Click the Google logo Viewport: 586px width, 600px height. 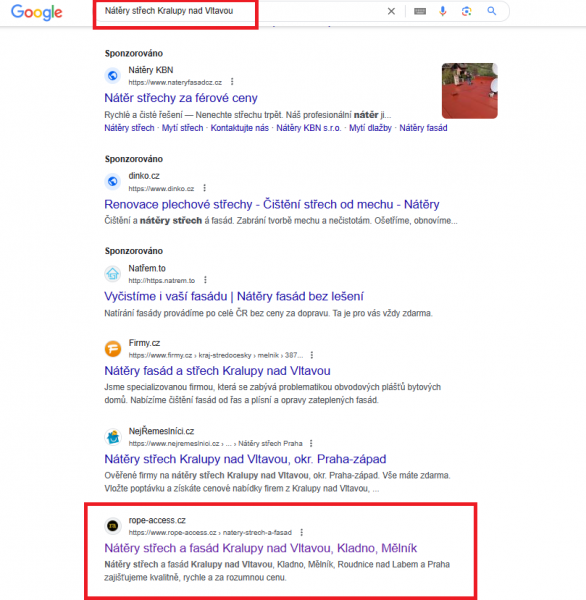click(x=37, y=12)
